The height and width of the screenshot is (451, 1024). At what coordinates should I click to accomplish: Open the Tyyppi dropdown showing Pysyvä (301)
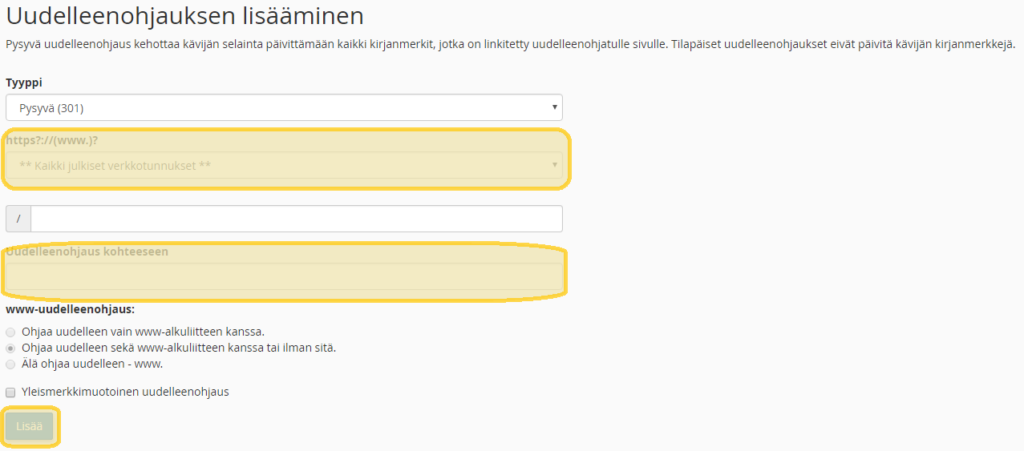[x=283, y=108]
